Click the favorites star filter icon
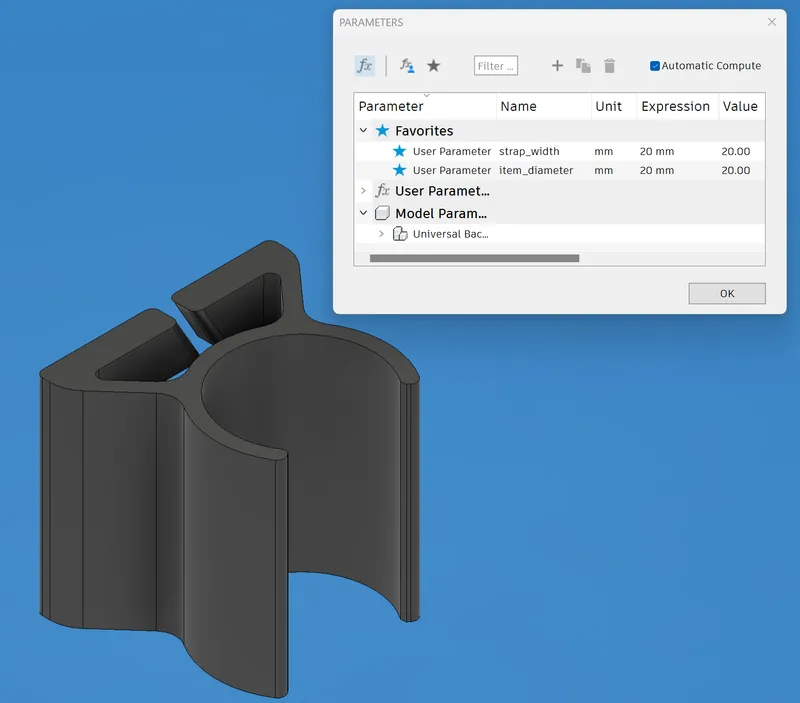 (x=433, y=66)
